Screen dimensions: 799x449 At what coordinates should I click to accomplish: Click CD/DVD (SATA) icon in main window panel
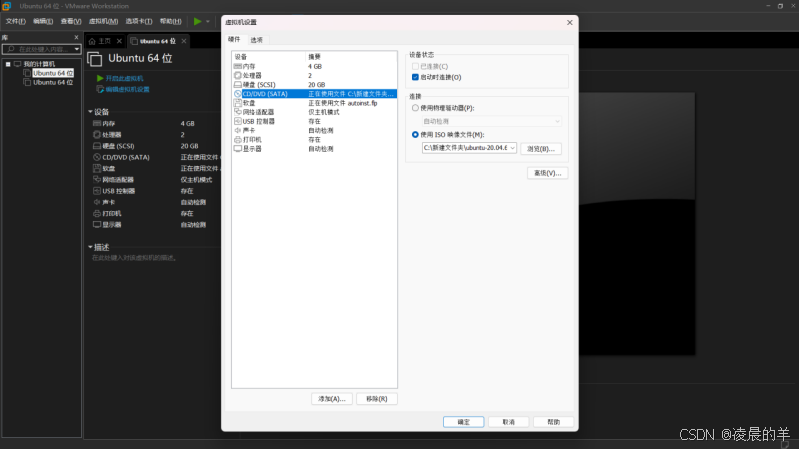pos(97,157)
